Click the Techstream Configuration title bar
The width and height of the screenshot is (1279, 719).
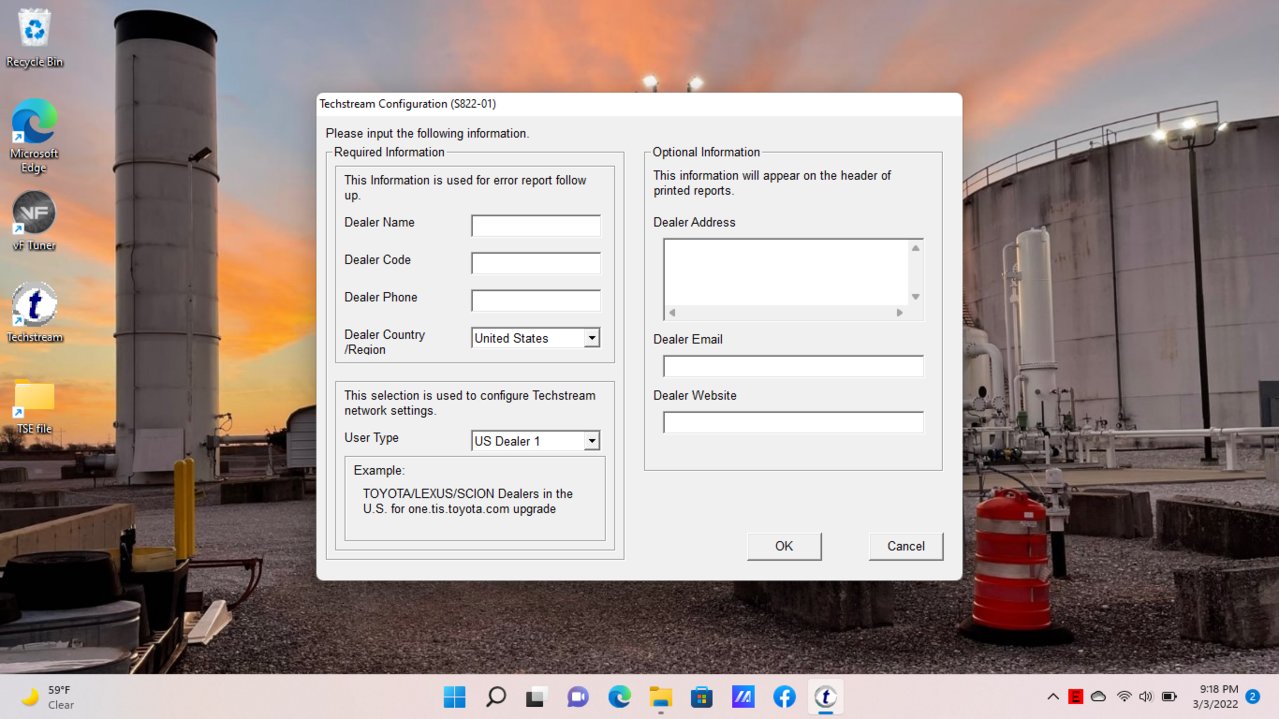[639, 104]
